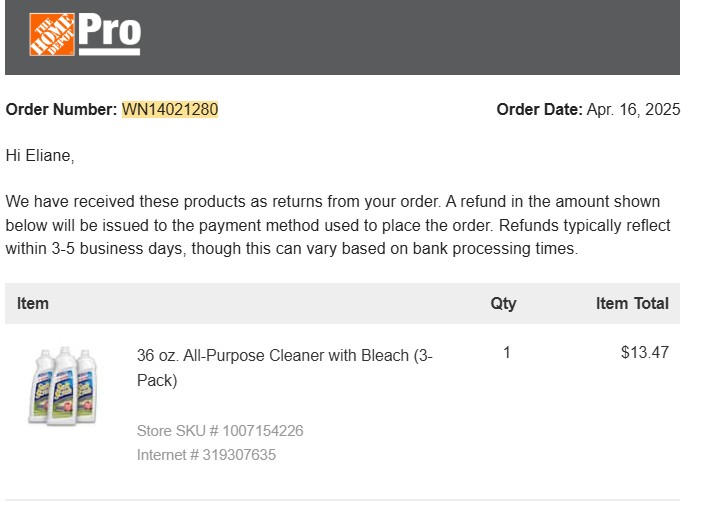This screenshot has height=516, width=702.
Task: Click the Order Number label
Action: click(62, 109)
